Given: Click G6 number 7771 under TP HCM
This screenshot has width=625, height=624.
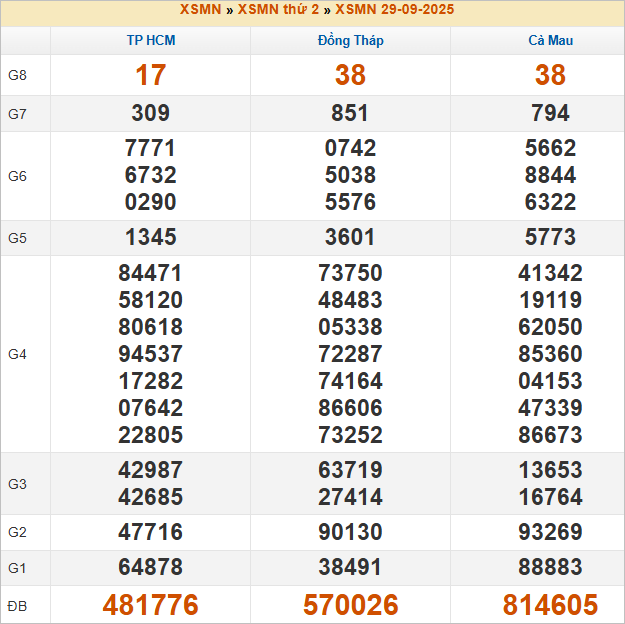Looking at the screenshot, I should click(150, 149).
